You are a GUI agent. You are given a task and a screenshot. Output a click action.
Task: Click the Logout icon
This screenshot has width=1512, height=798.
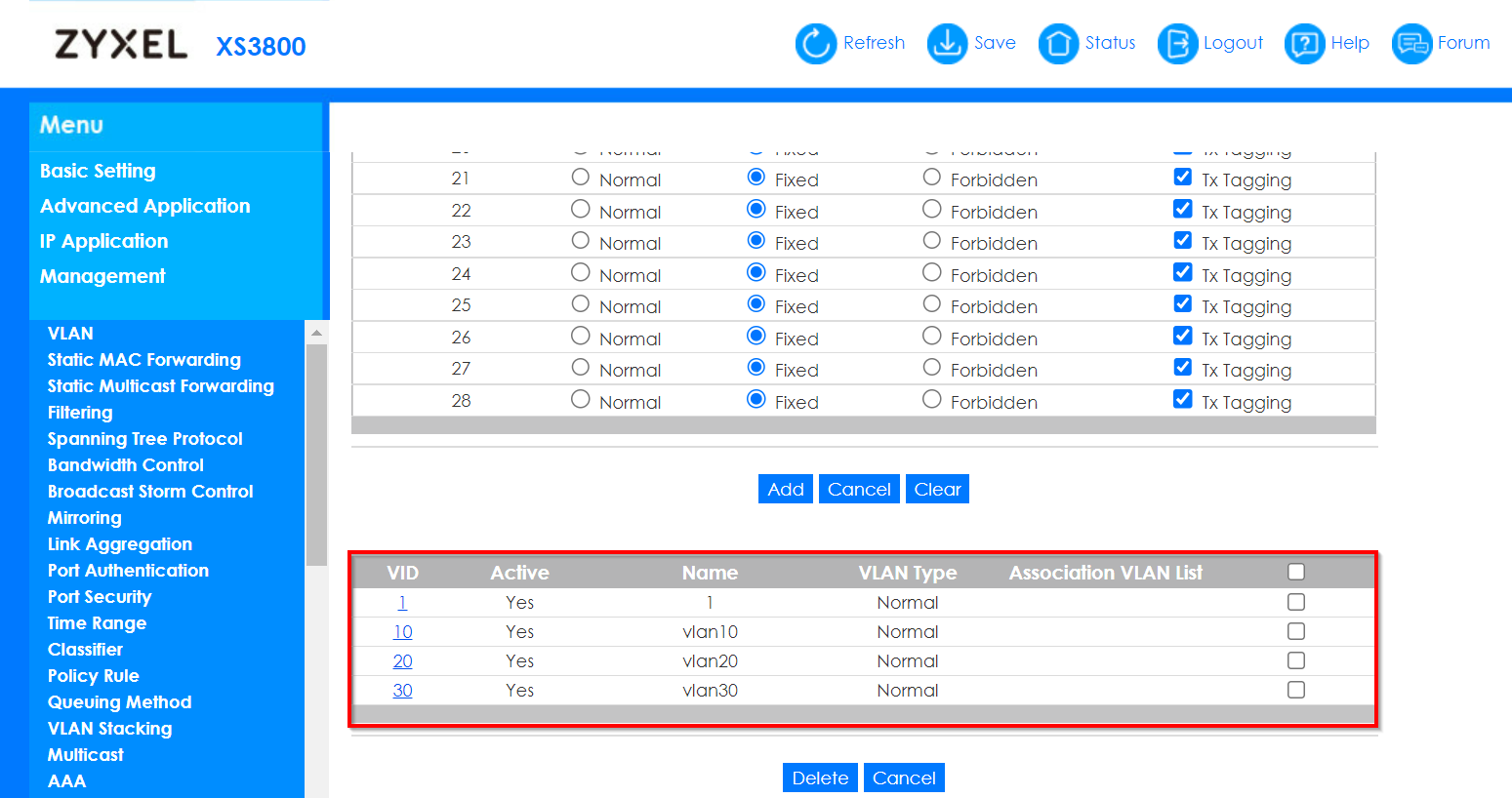point(1176,43)
